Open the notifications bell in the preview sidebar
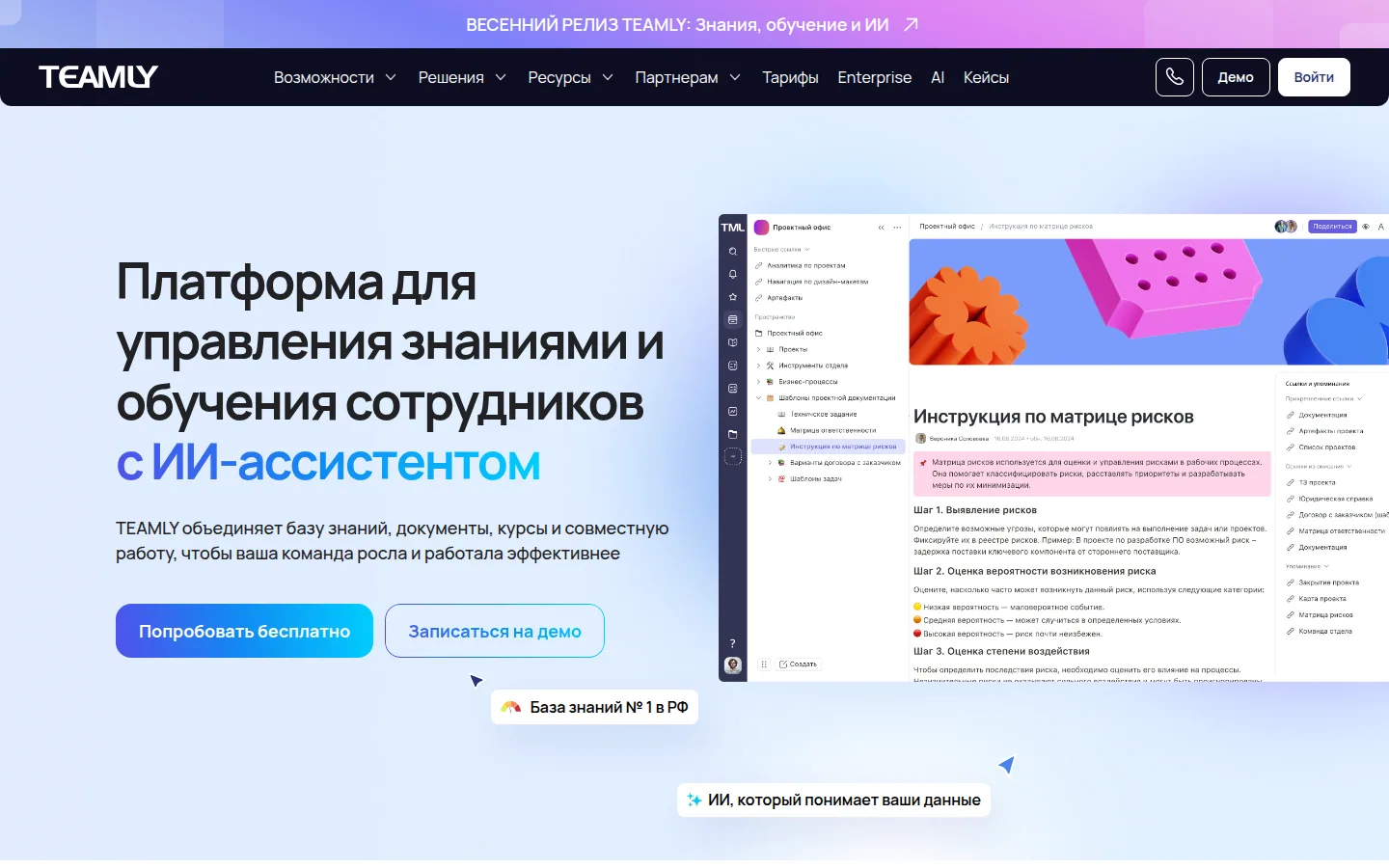The width and height of the screenshot is (1389, 868). 733,274
